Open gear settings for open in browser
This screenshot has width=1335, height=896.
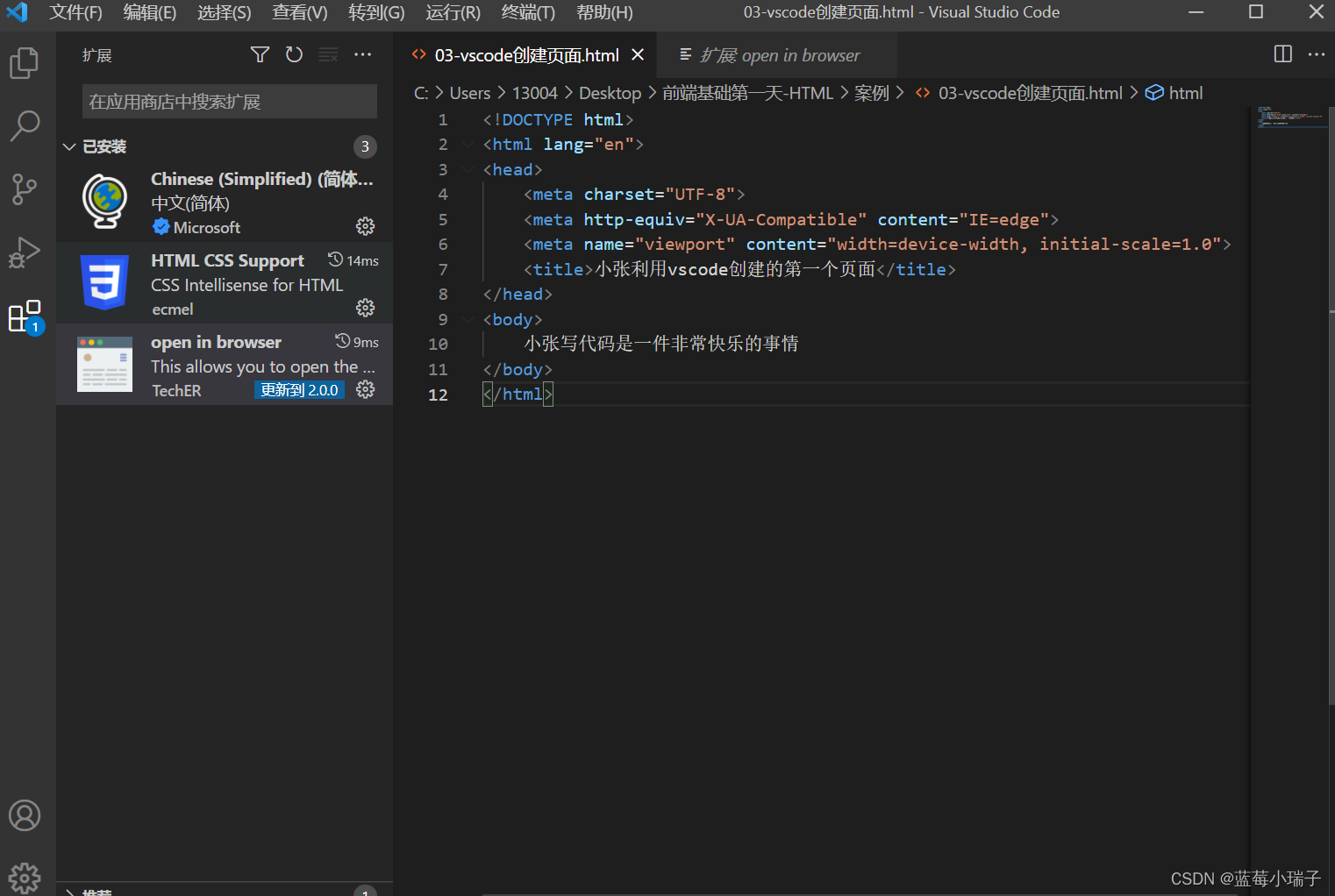click(x=366, y=389)
